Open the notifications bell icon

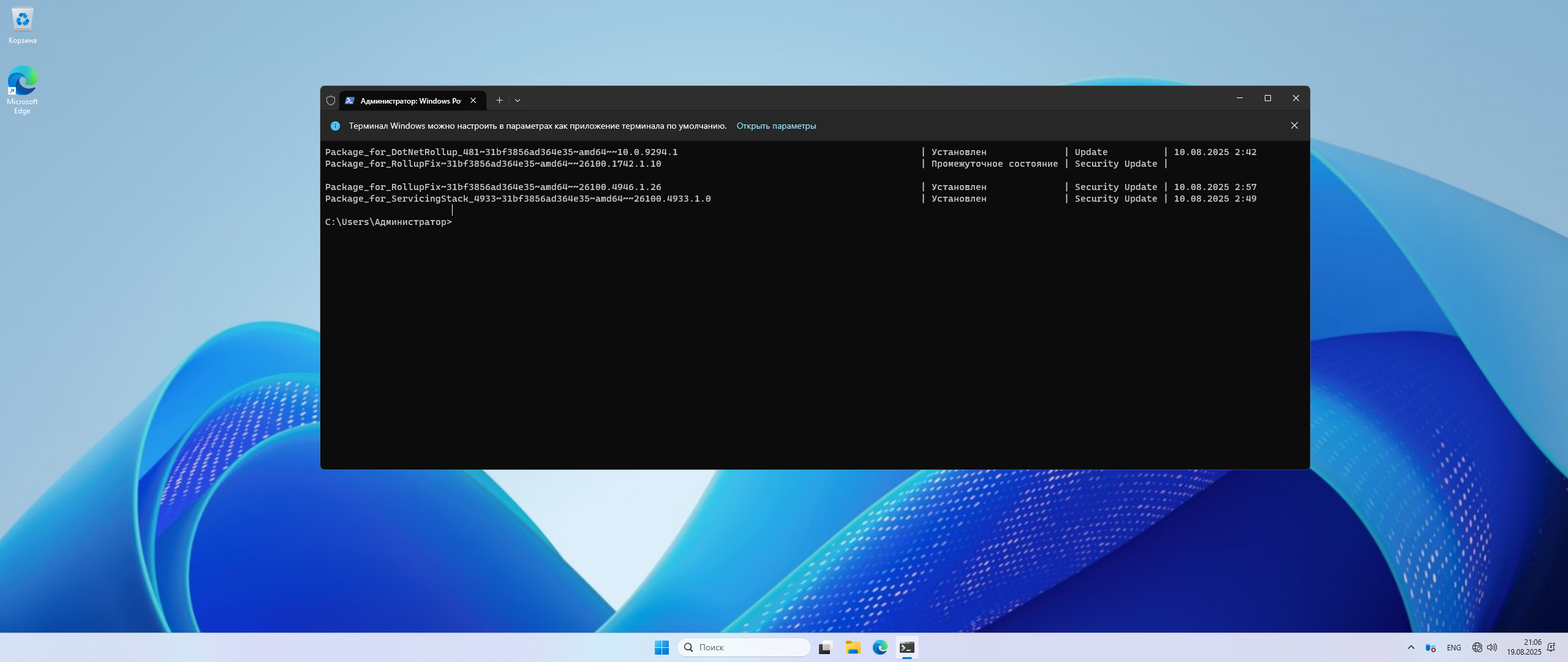coord(1551,647)
